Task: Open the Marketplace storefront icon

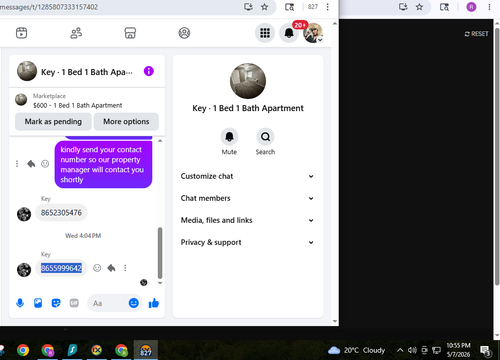Action: tap(130, 33)
